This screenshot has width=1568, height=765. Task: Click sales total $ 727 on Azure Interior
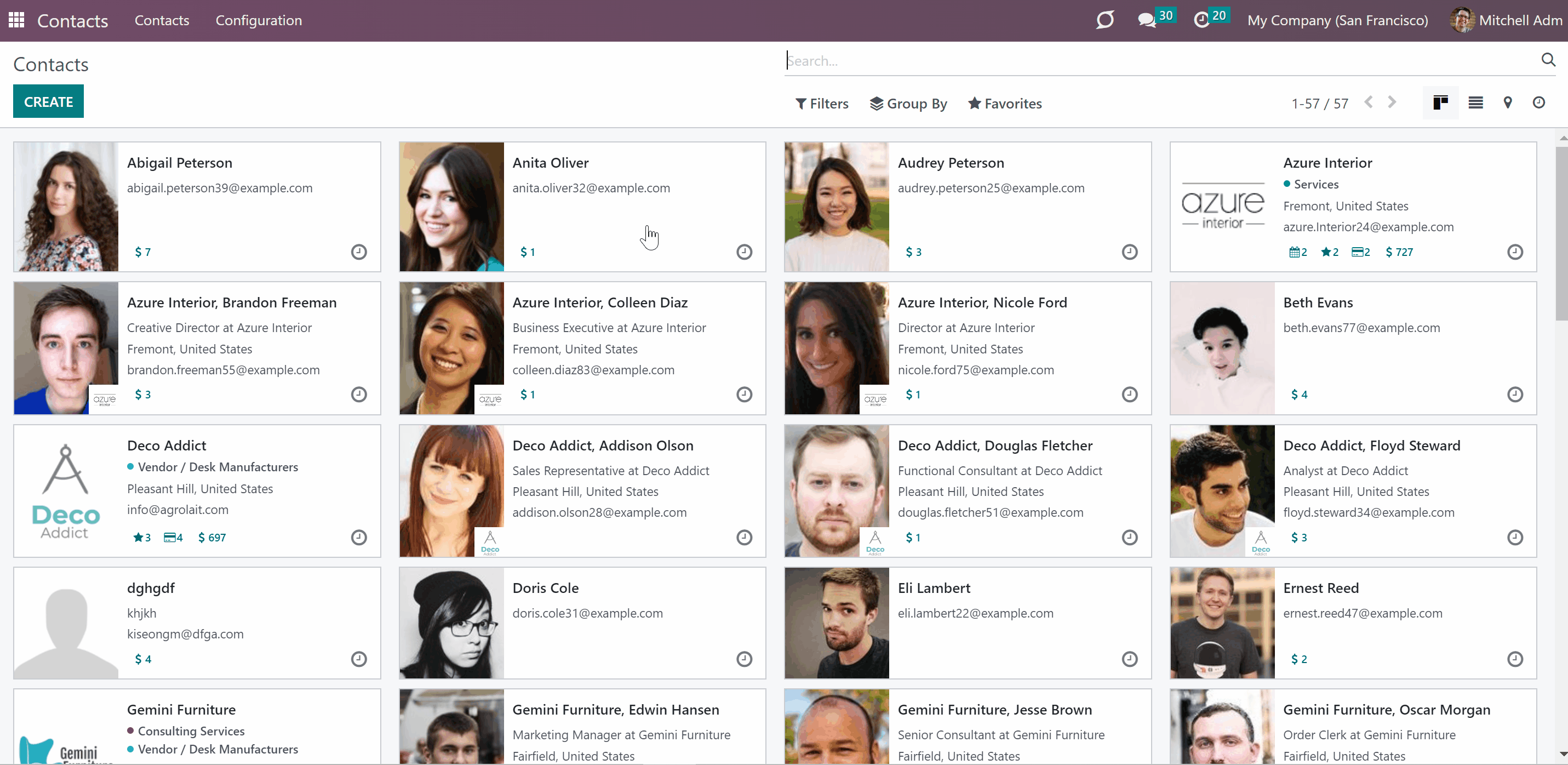pyautogui.click(x=1399, y=252)
